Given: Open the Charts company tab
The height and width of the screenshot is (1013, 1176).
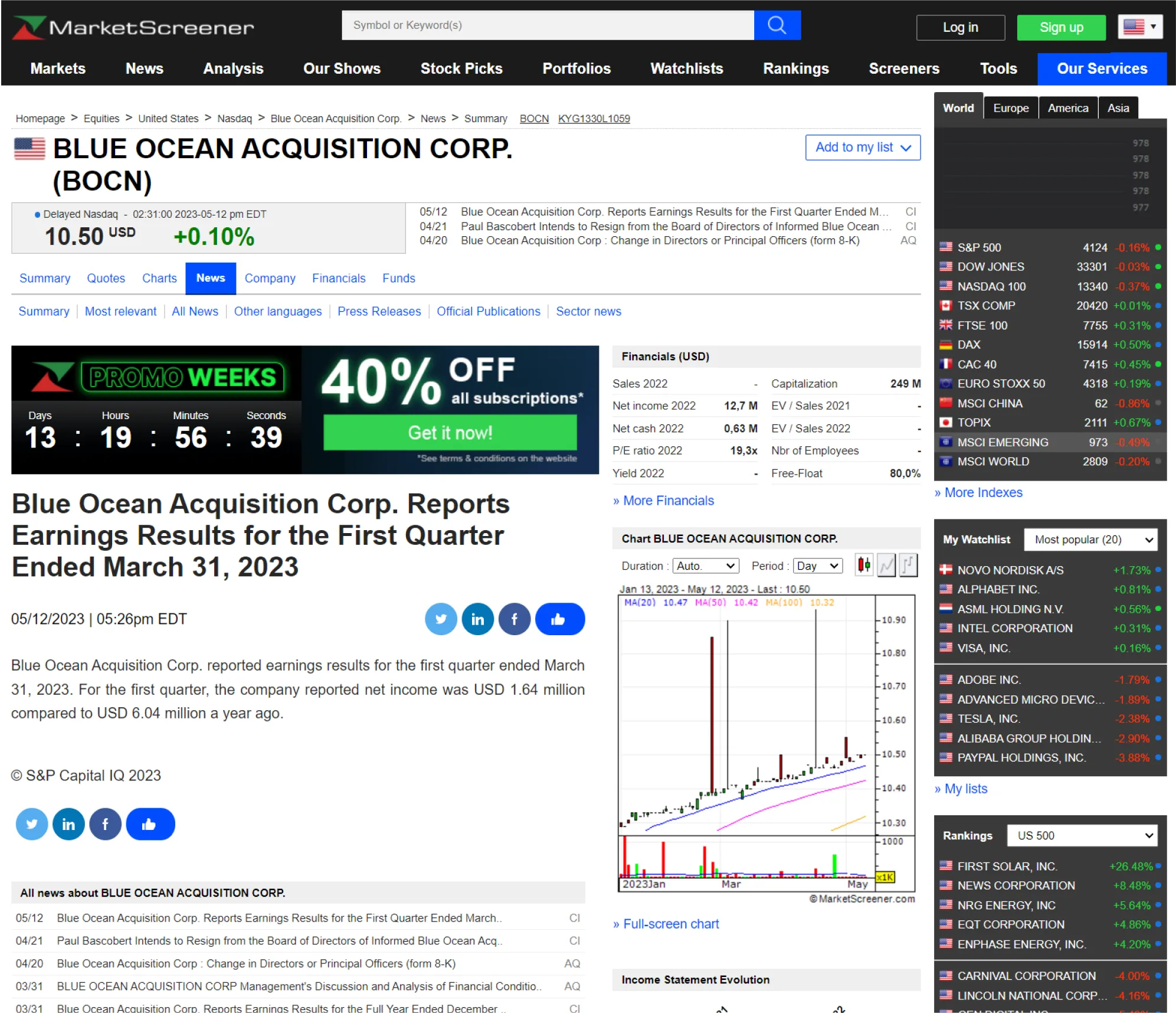Looking at the screenshot, I should click(159, 278).
